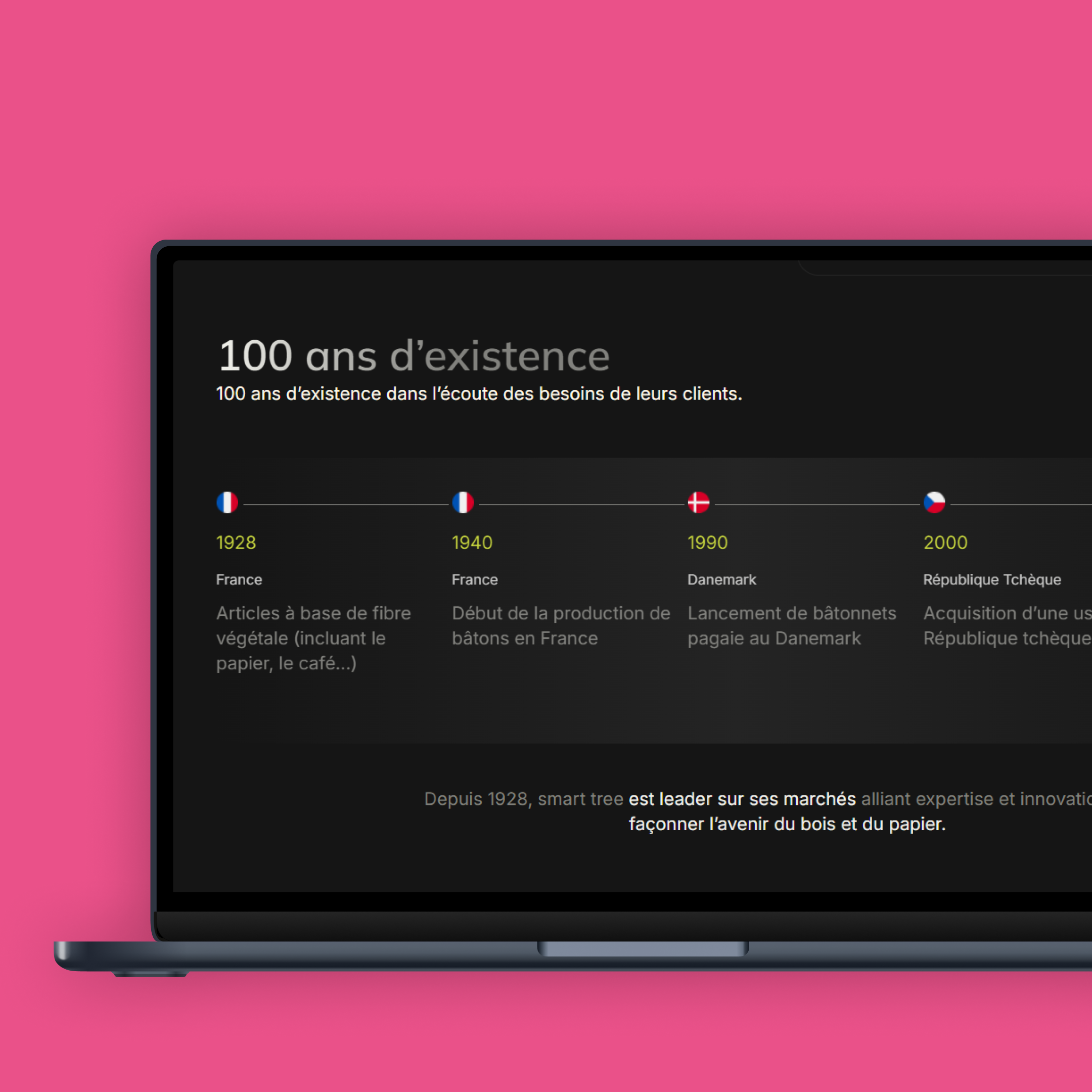The image size is (1092, 1092).
Task: Click the Danish flag icon
Action: tap(698, 502)
